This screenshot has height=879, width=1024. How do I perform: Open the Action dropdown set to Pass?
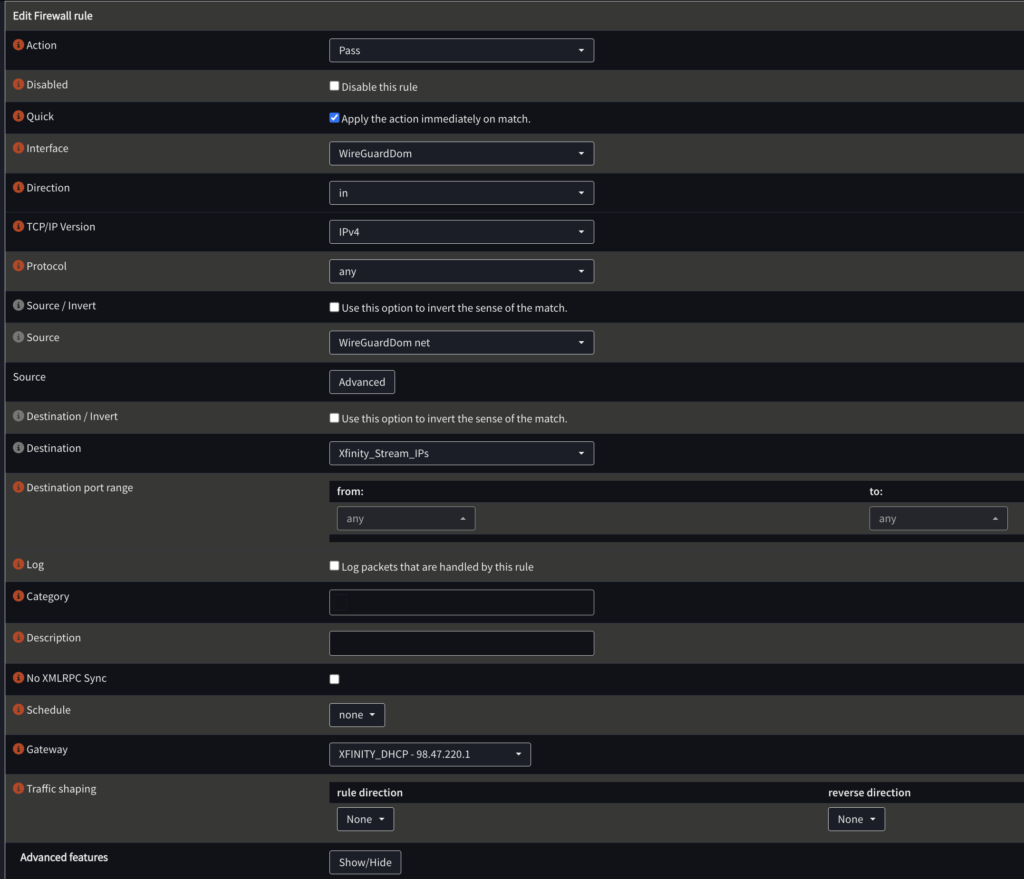coord(461,51)
